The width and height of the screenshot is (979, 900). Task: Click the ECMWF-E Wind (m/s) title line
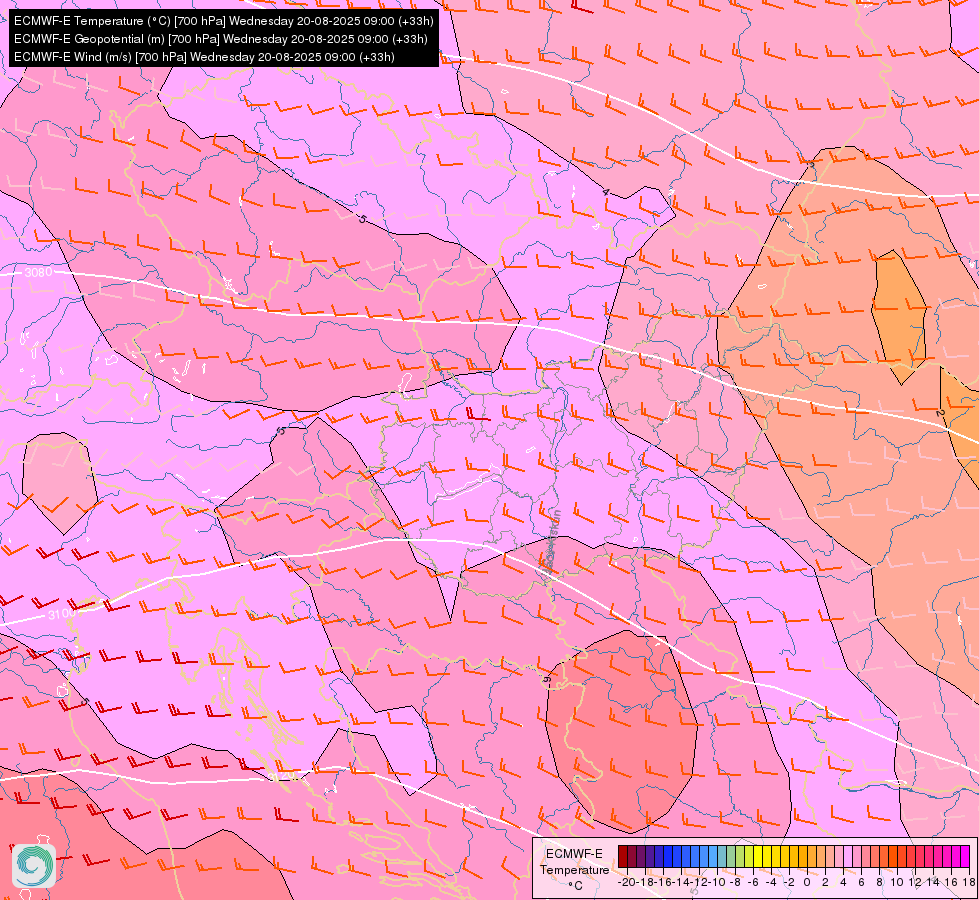click(x=204, y=57)
